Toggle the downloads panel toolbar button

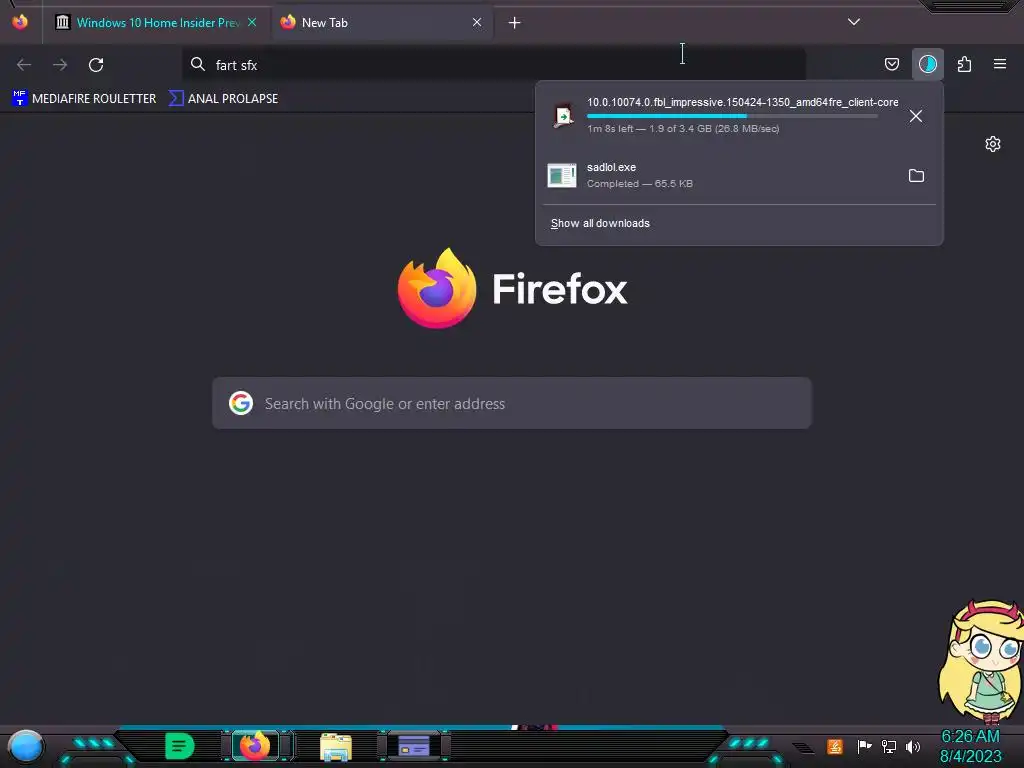927,64
